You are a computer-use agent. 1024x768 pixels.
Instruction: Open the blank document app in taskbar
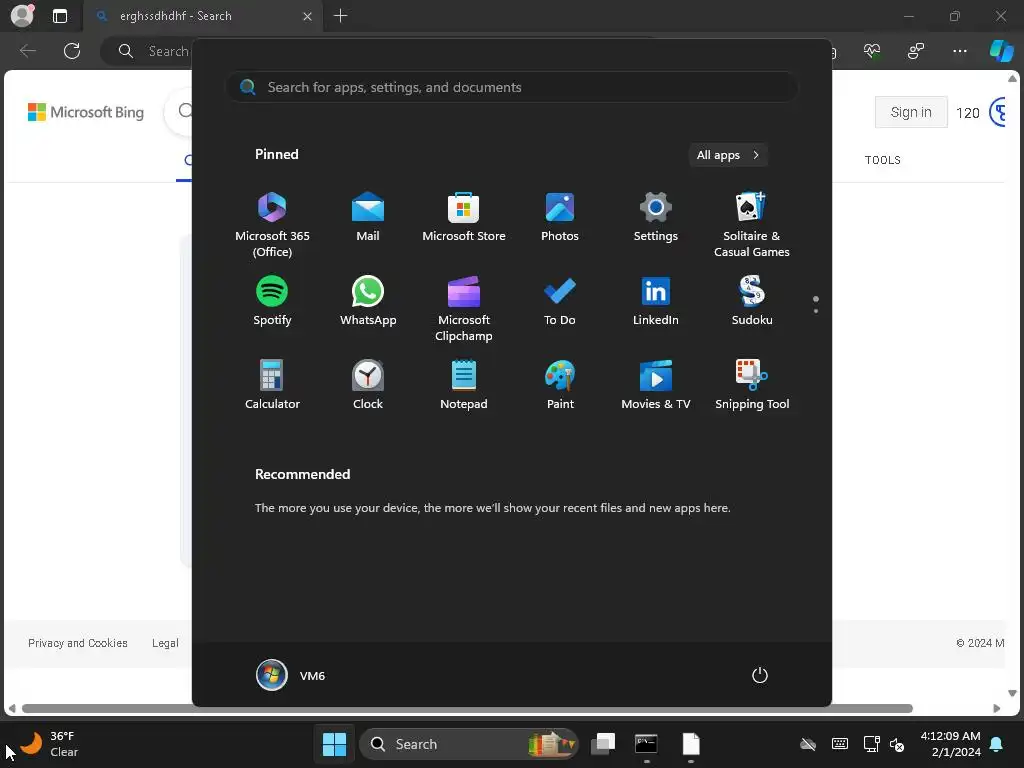pyautogui.click(x=691, y=744)
